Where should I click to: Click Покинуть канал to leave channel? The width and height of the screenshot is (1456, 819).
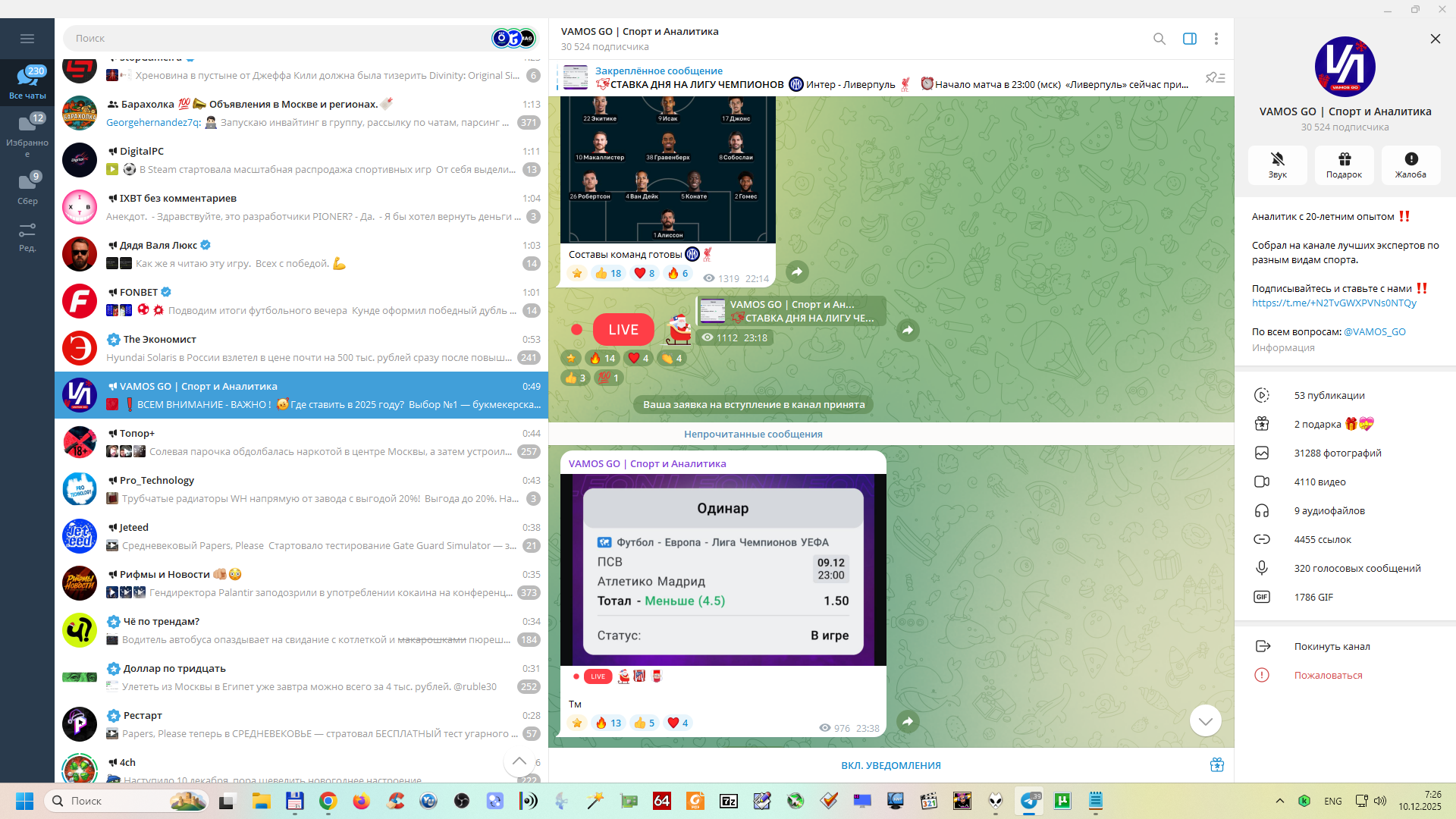(1332, 646)
